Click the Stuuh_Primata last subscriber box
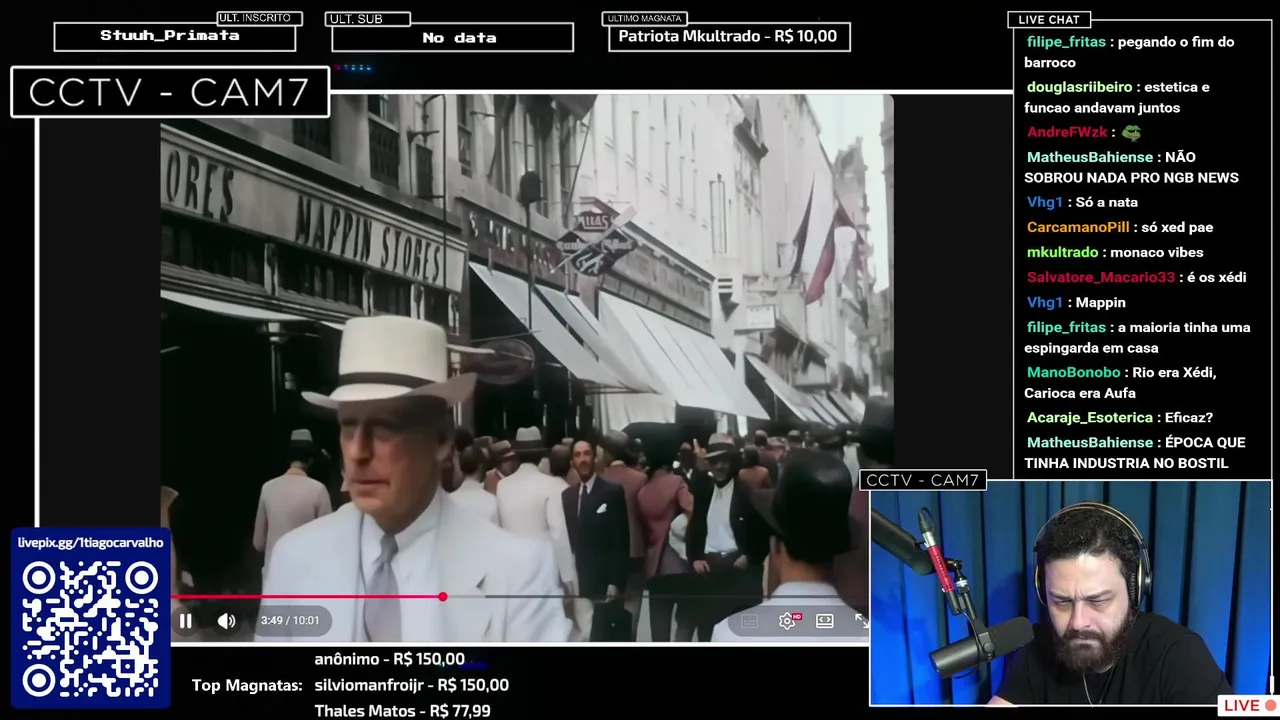This screenshot has width=1280, height=720. [174, 36]
